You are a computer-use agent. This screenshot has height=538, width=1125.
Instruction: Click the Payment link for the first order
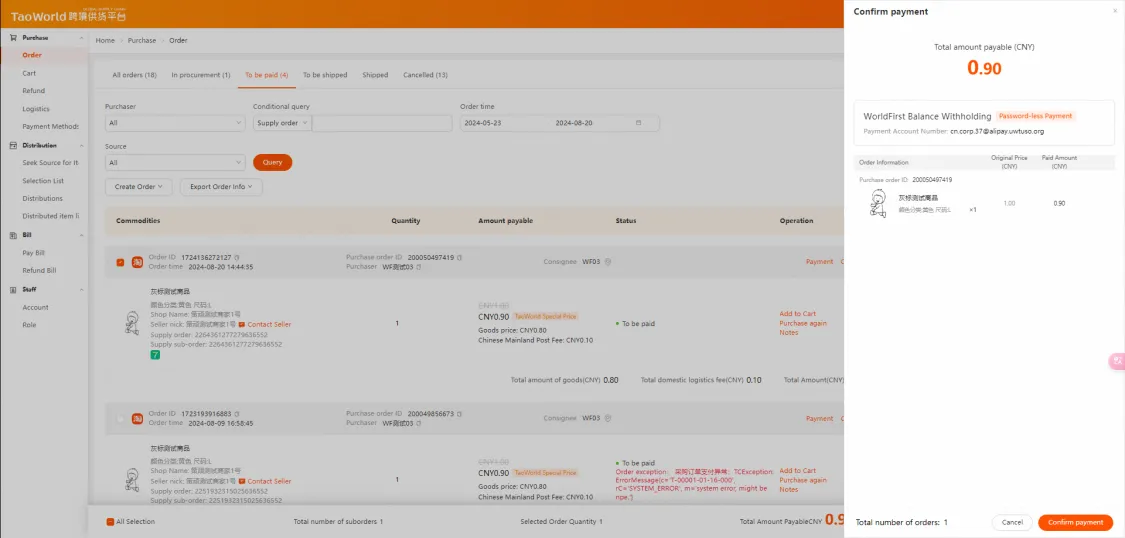pos(819,262)
